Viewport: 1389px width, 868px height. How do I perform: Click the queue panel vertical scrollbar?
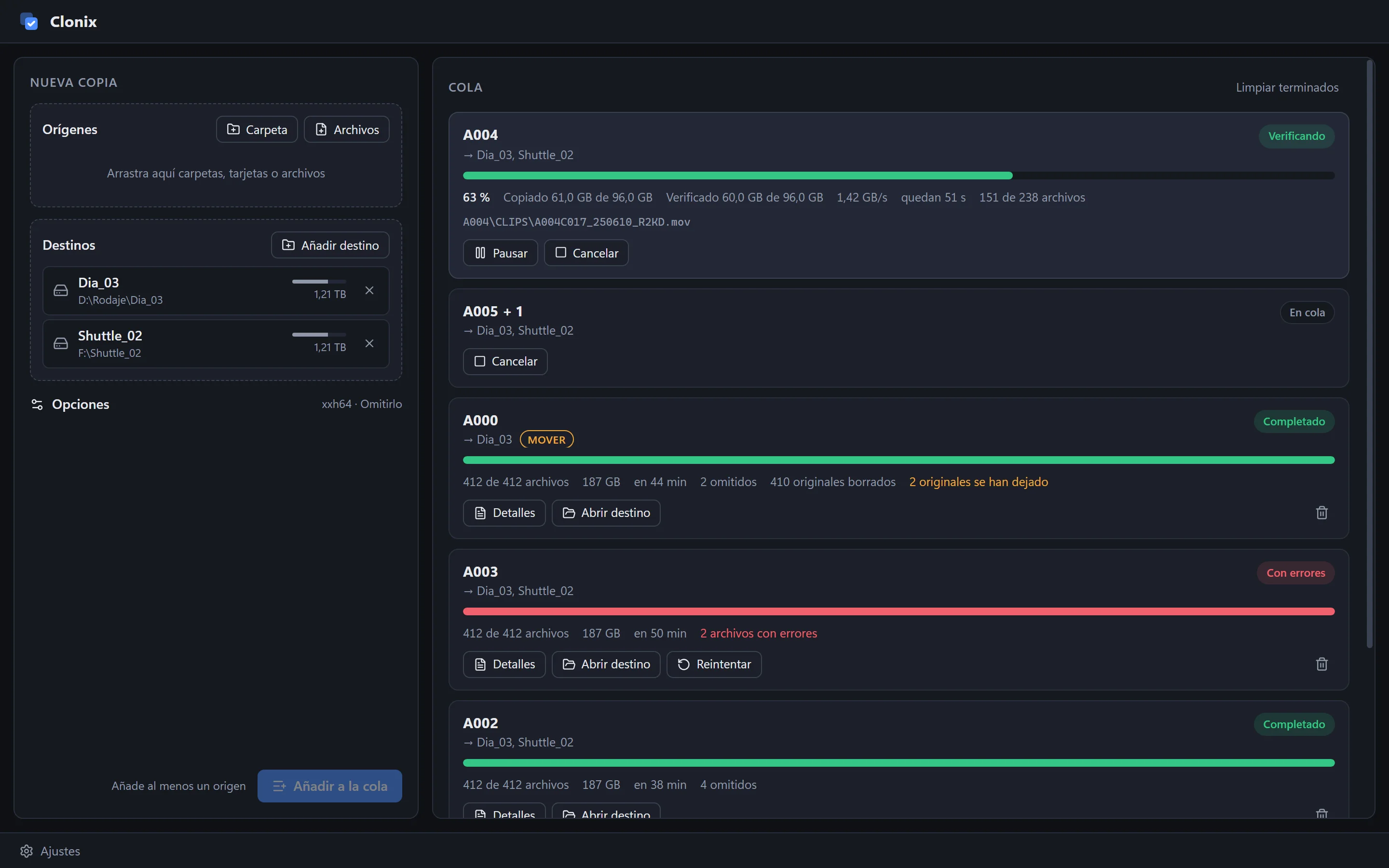click(1370, 354)
